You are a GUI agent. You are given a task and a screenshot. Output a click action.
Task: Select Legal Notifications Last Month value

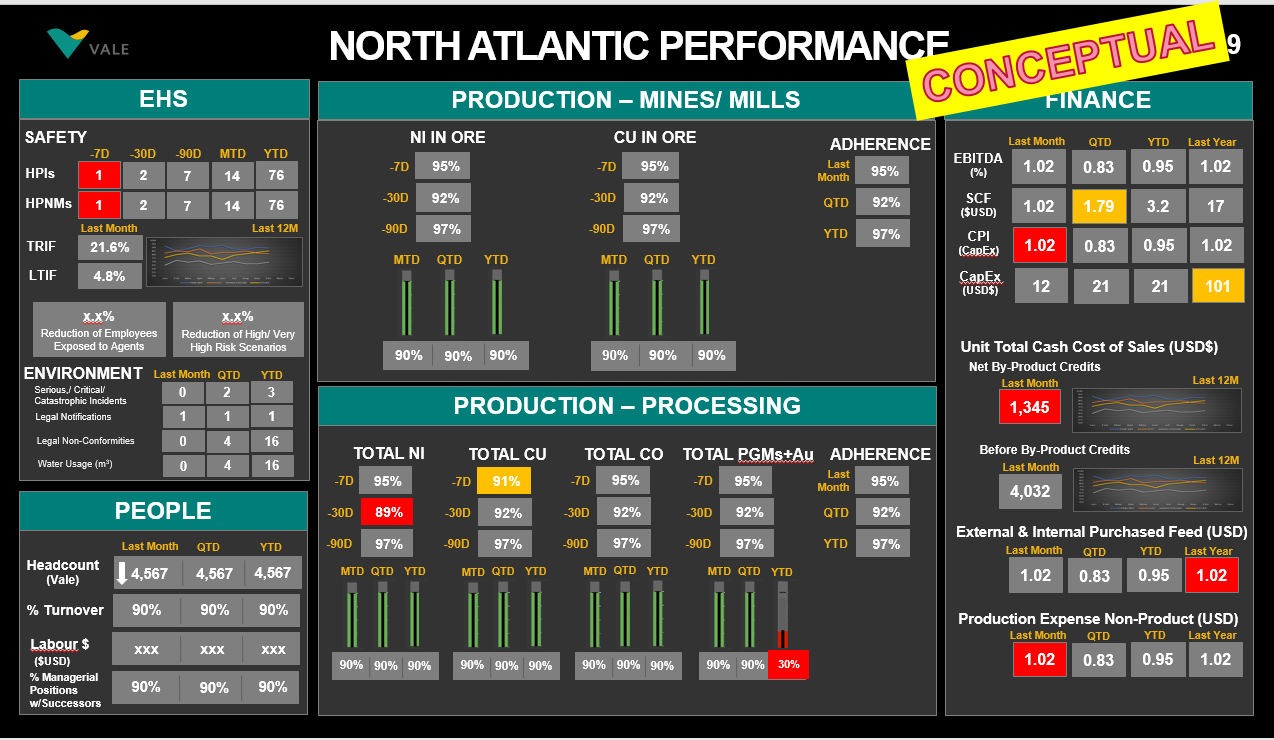183,416
